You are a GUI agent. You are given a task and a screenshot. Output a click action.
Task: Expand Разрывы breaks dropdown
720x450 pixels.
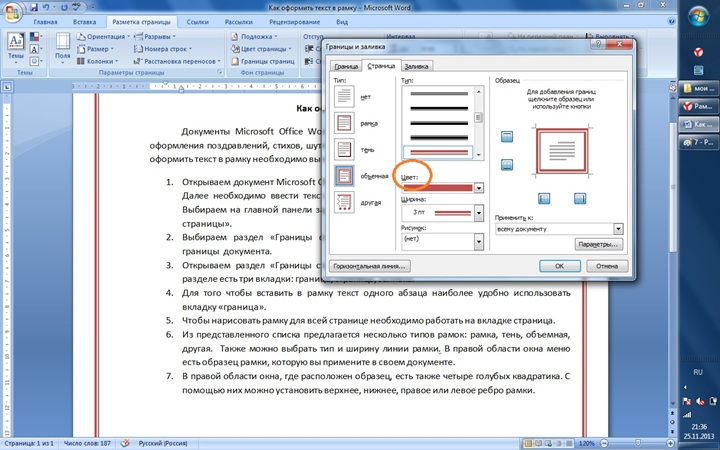pos(155,36)
